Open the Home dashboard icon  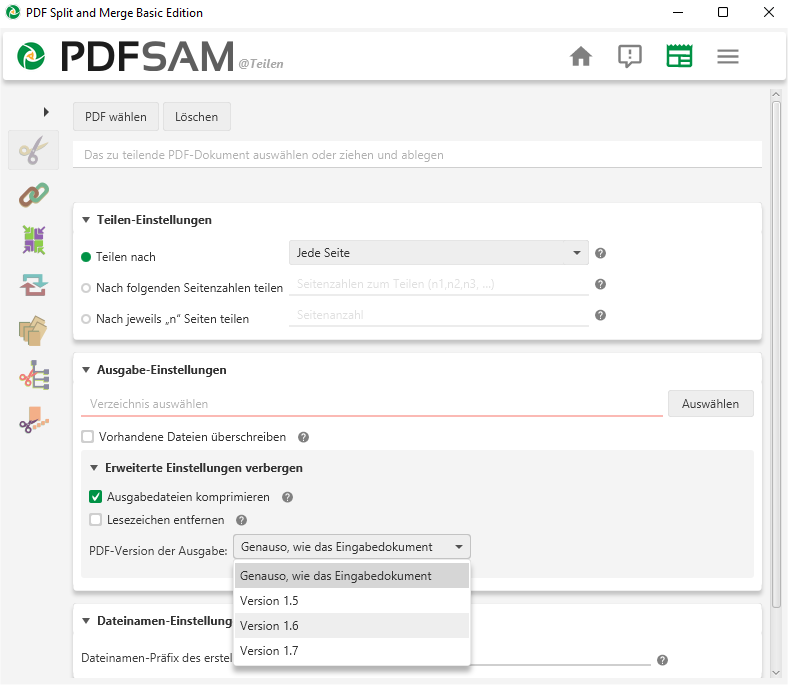(580, 56)
